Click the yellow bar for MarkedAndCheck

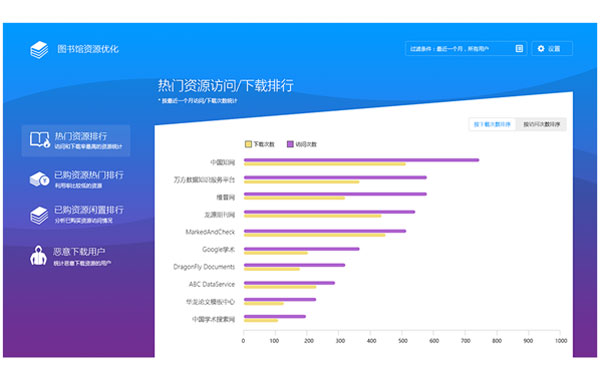click(x=315, y=235)
